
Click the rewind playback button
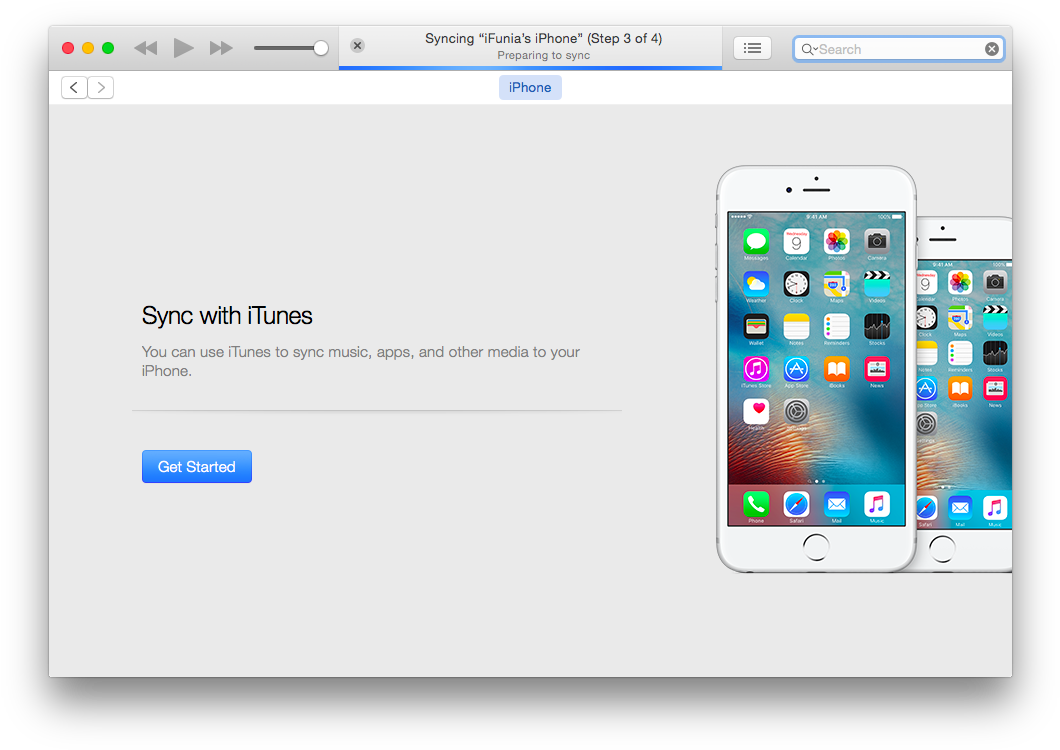click(145, 48)
